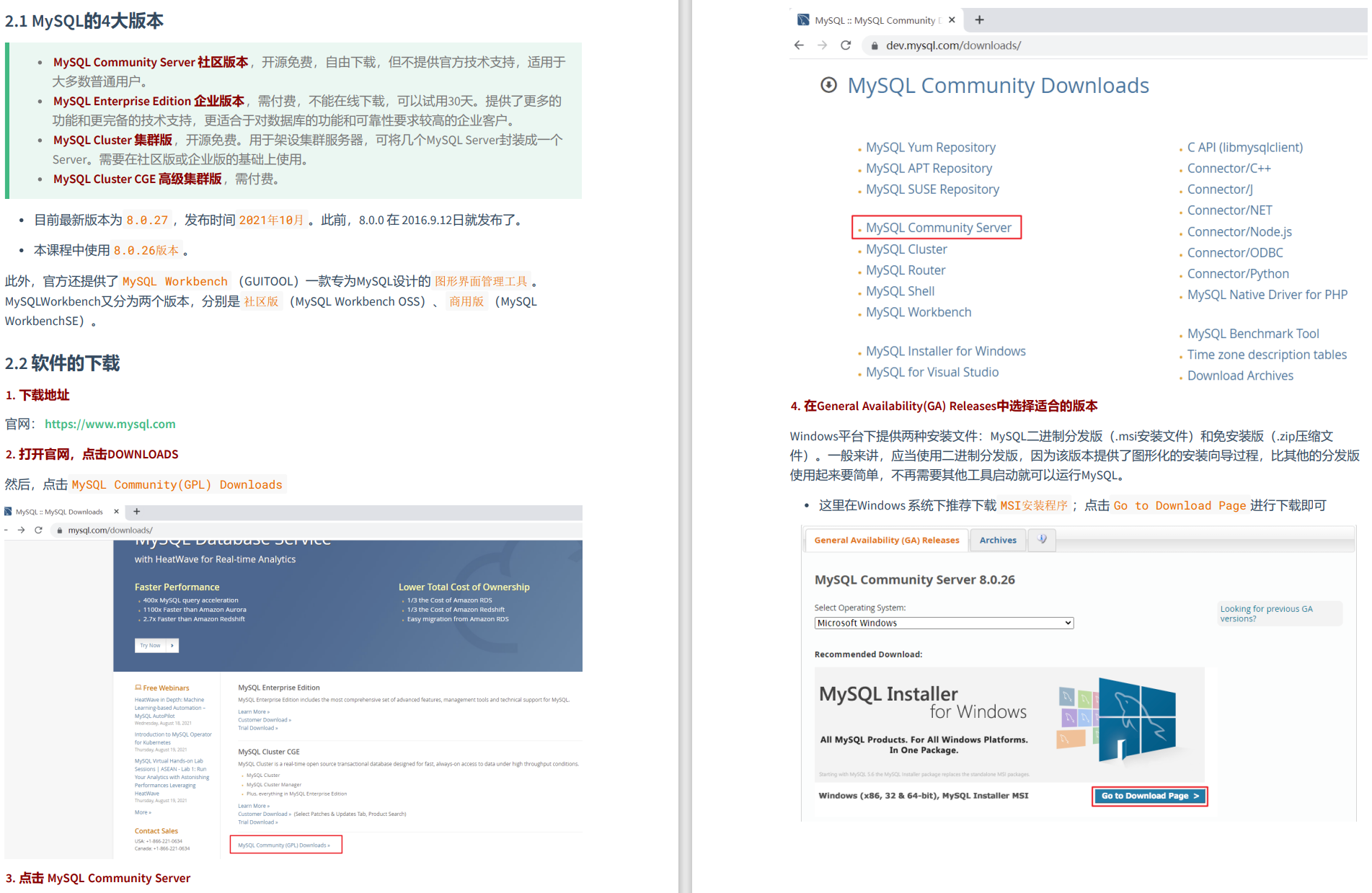Open MySQL Installer for Windows link

[x=946, y=351]
